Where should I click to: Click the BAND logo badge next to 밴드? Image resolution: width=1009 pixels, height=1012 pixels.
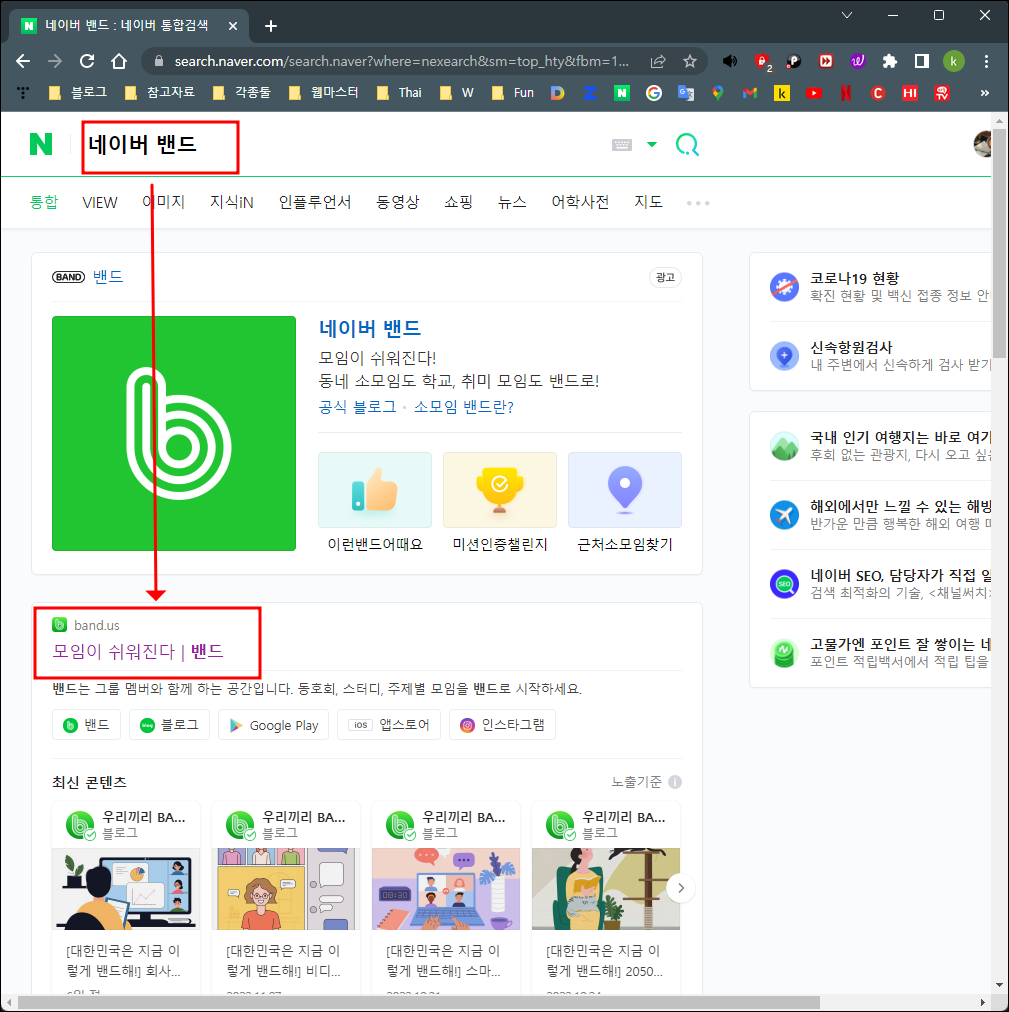coord(67,276)
